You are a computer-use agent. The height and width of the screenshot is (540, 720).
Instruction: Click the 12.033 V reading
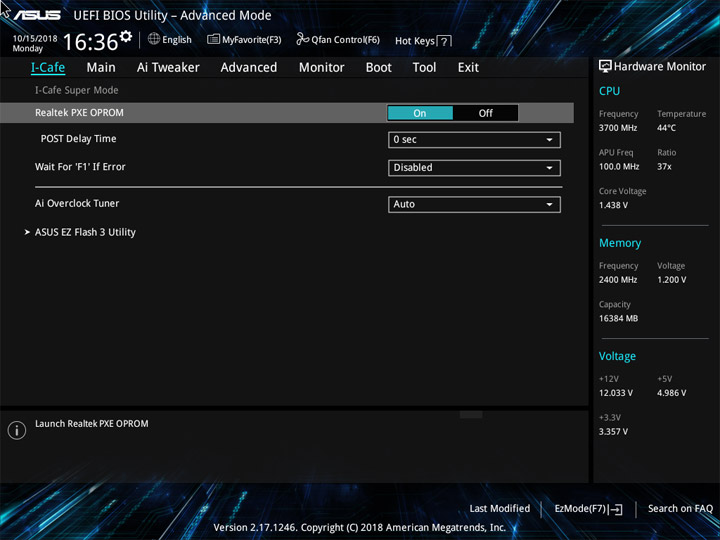coord(616,393)
